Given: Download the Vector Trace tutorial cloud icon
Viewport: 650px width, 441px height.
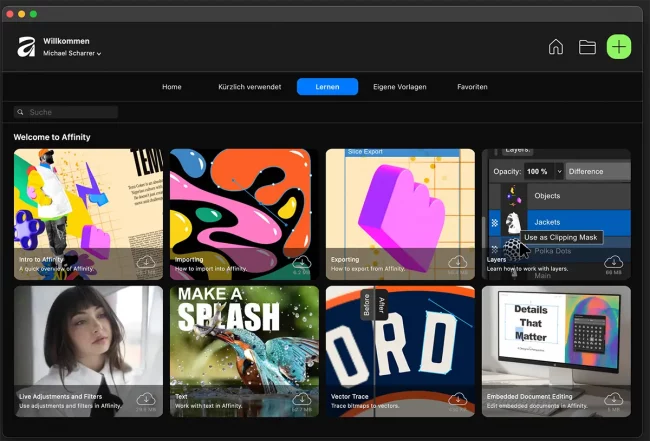Looking at the screenshot, I should tap(458, 399).
